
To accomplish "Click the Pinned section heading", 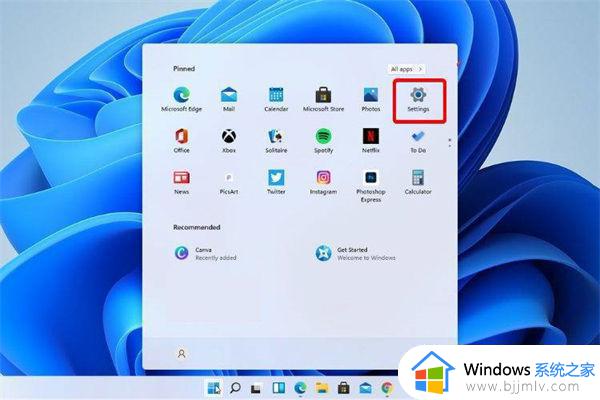I will tap(184, 69).
